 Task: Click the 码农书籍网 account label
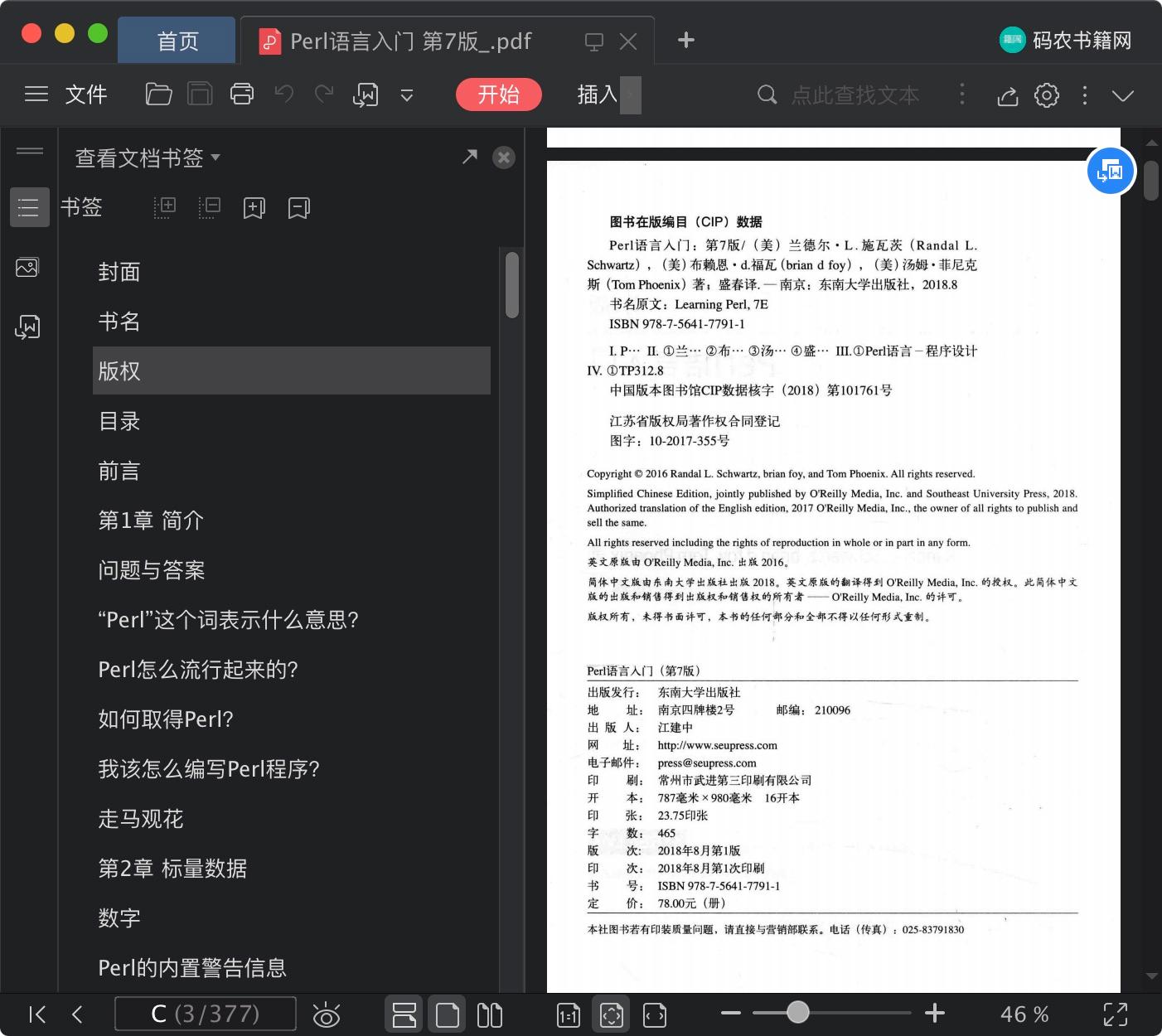click(1082, 40)
